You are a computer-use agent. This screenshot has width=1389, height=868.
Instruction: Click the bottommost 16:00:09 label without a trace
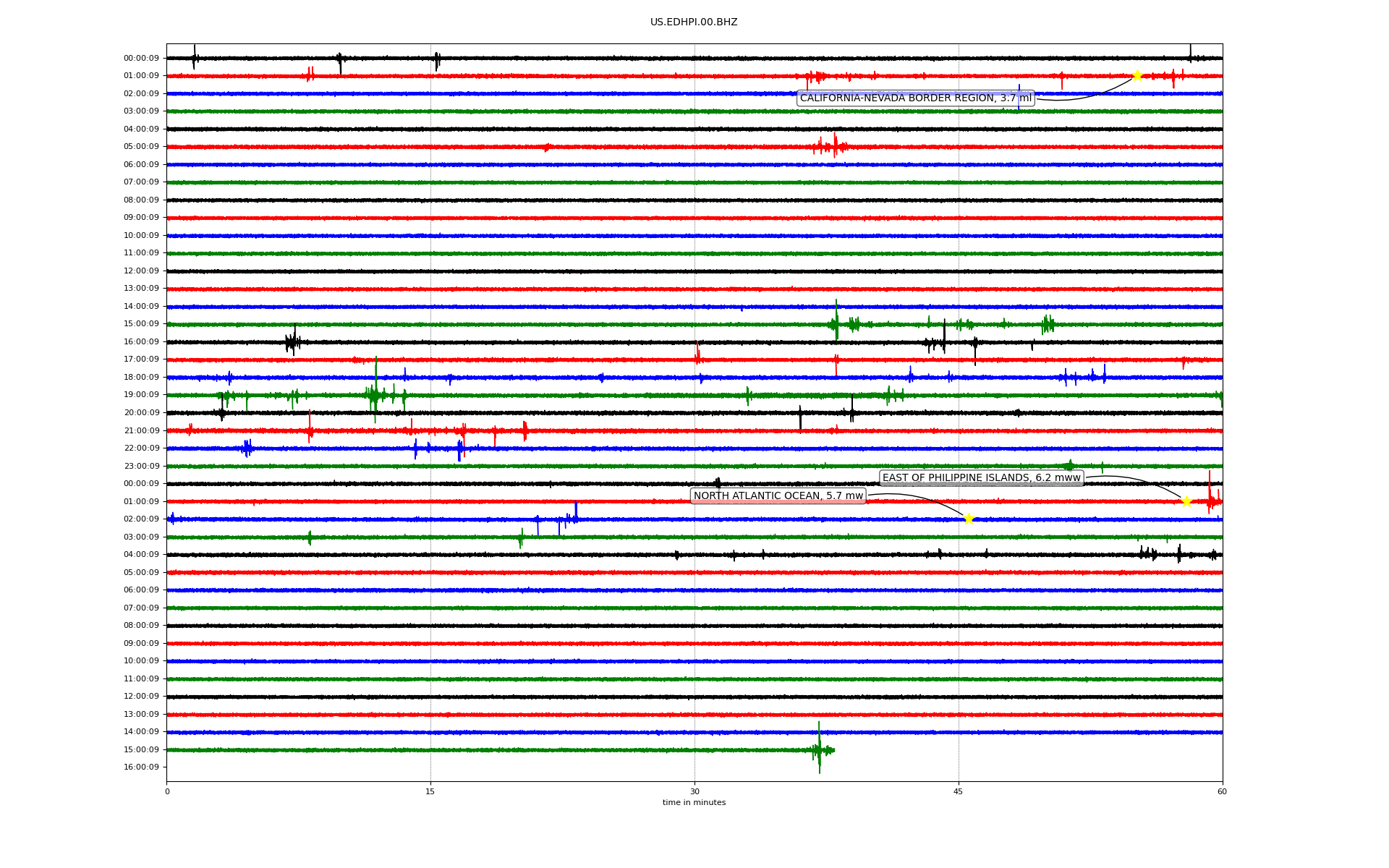pos(141,767)
